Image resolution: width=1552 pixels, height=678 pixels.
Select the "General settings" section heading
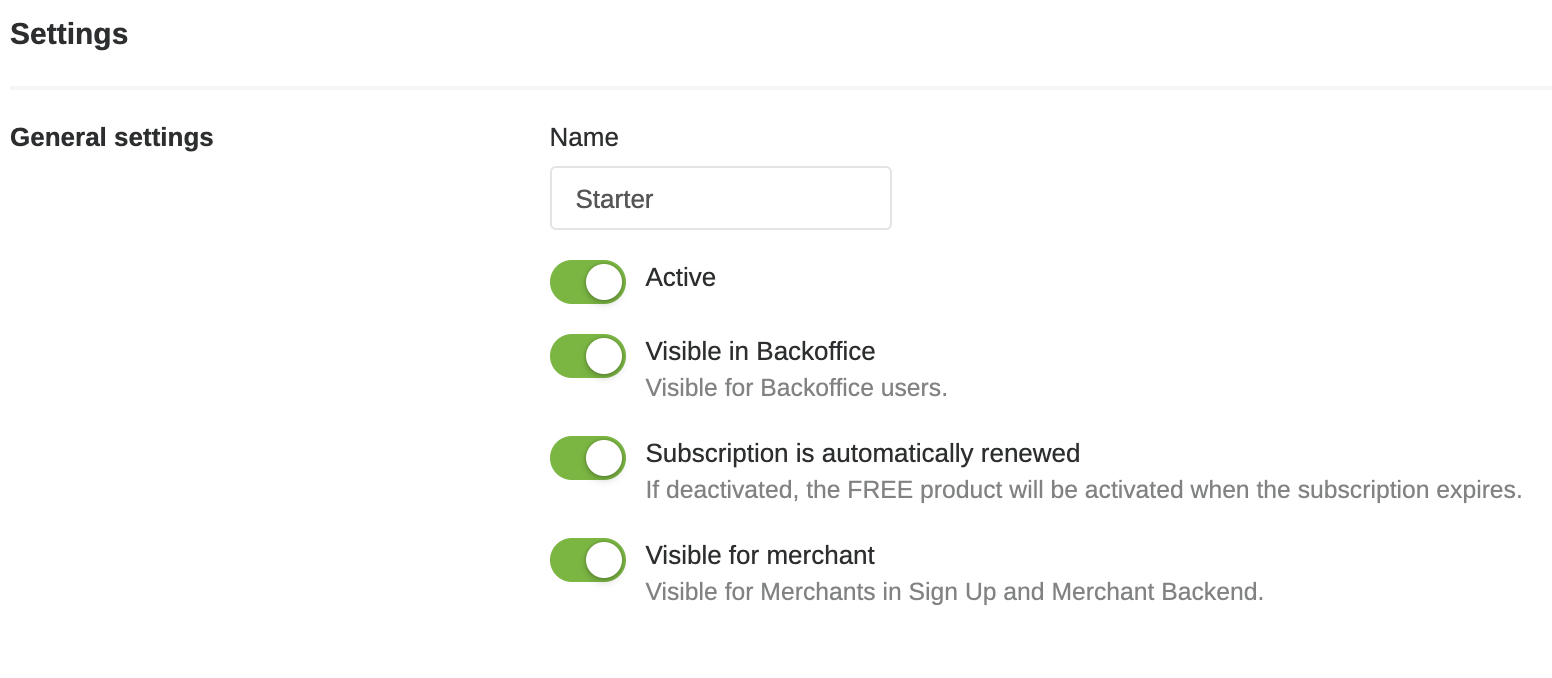111,137
